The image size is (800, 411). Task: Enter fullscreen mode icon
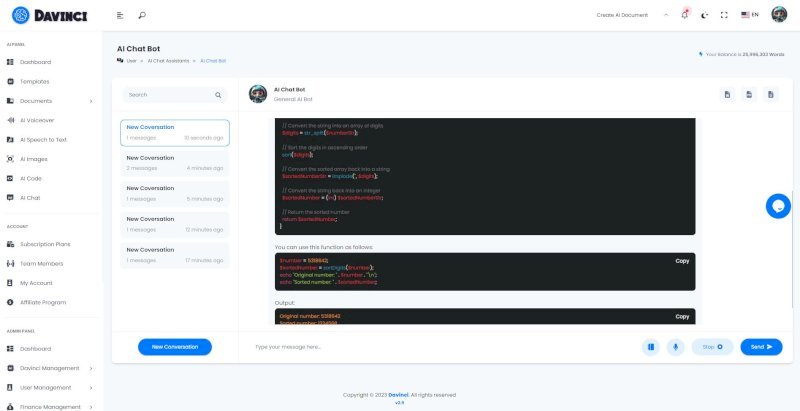pyautogui.click(x=723, y=15)
